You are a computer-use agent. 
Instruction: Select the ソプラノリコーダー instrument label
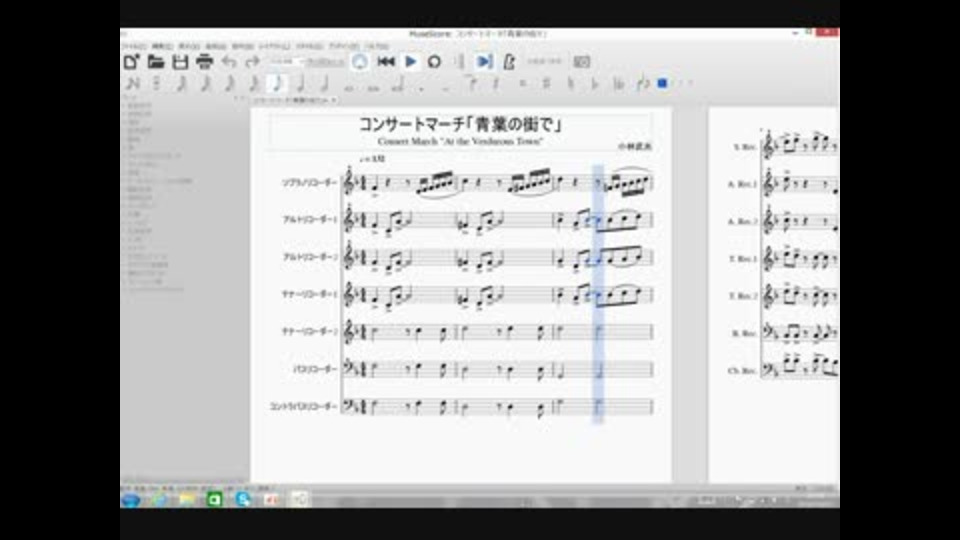point(309,182)
